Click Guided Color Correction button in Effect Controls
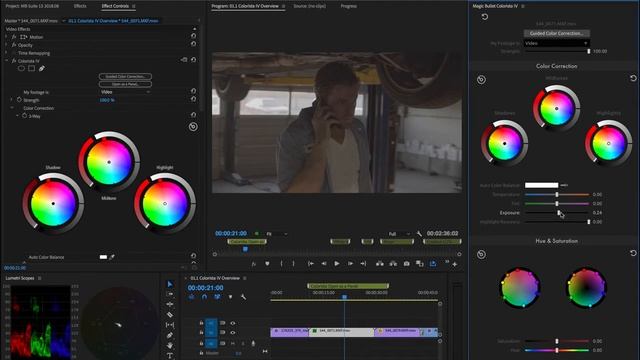The height and width of the screenshot is (360, 640). 125,76
